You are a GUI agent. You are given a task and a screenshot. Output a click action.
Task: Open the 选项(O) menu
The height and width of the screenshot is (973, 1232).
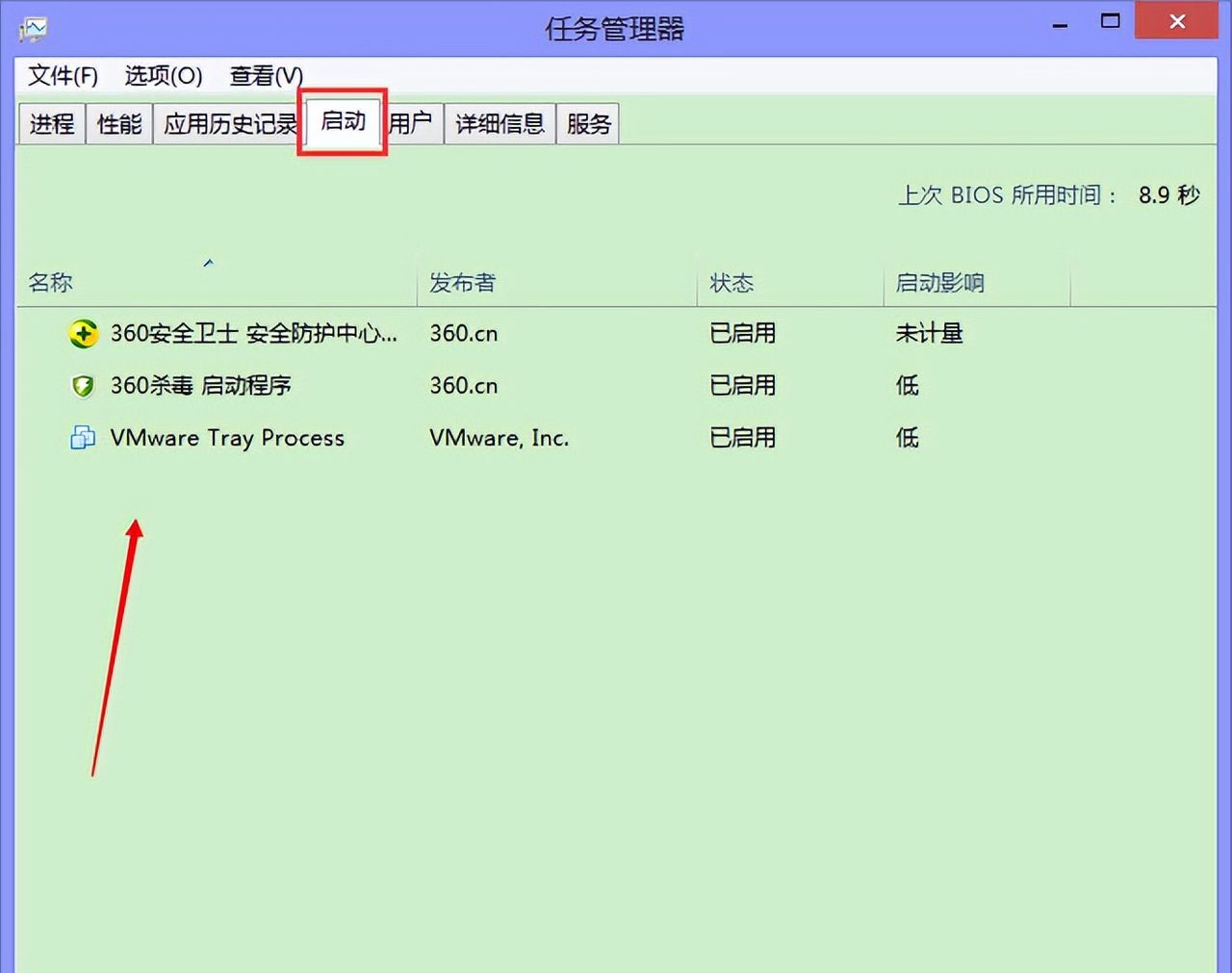tap(162, 75)
